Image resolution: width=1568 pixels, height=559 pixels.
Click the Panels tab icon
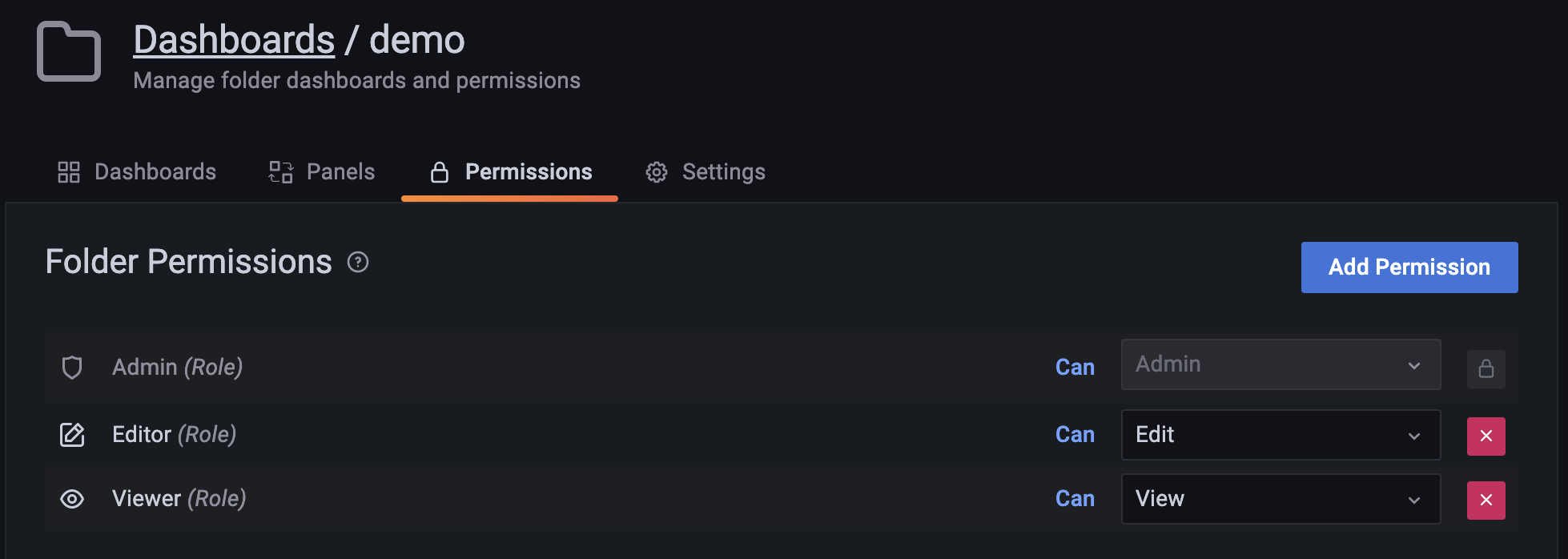click(x=279, y=171)
